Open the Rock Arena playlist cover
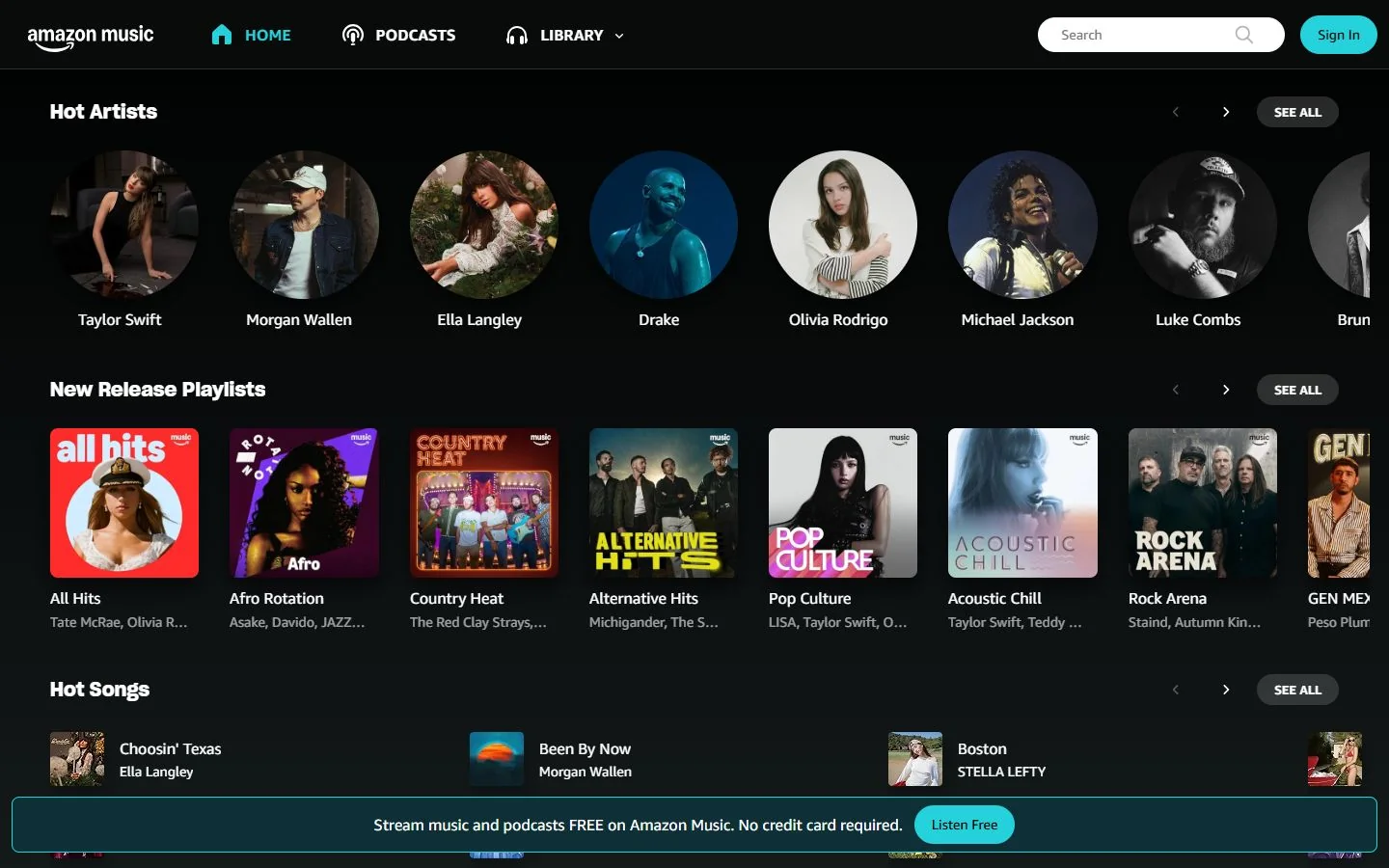Image resolution: width=1389 pixels, height=868 pixels. point(1203,502)
